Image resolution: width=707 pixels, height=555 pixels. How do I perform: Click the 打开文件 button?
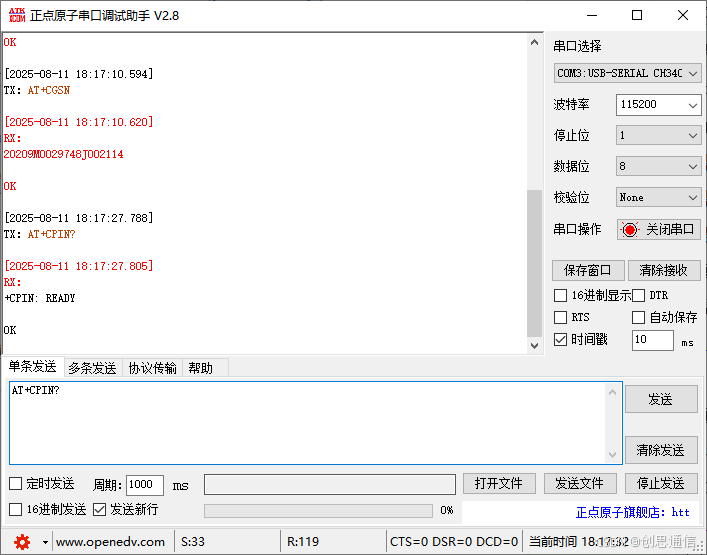[x=499, y=484]
